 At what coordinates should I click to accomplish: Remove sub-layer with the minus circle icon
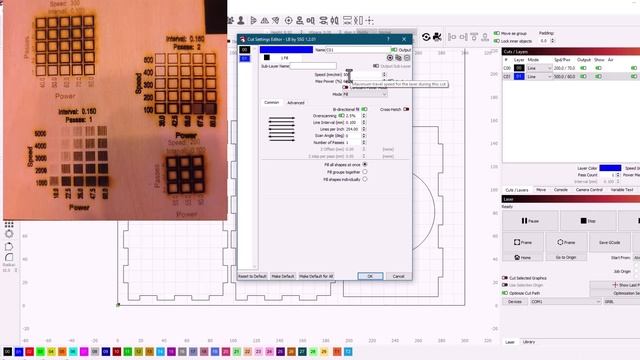coord(407,58)
